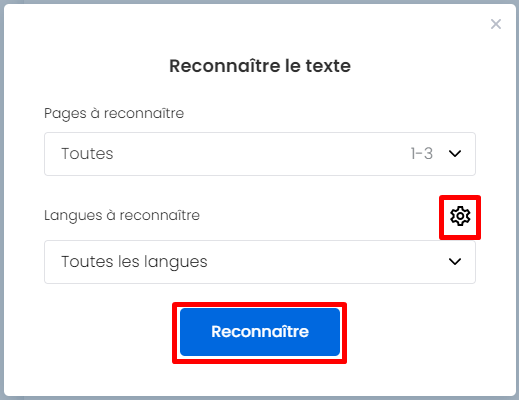Open the language settings gear icon
The image size is (519, 400).
460,216
